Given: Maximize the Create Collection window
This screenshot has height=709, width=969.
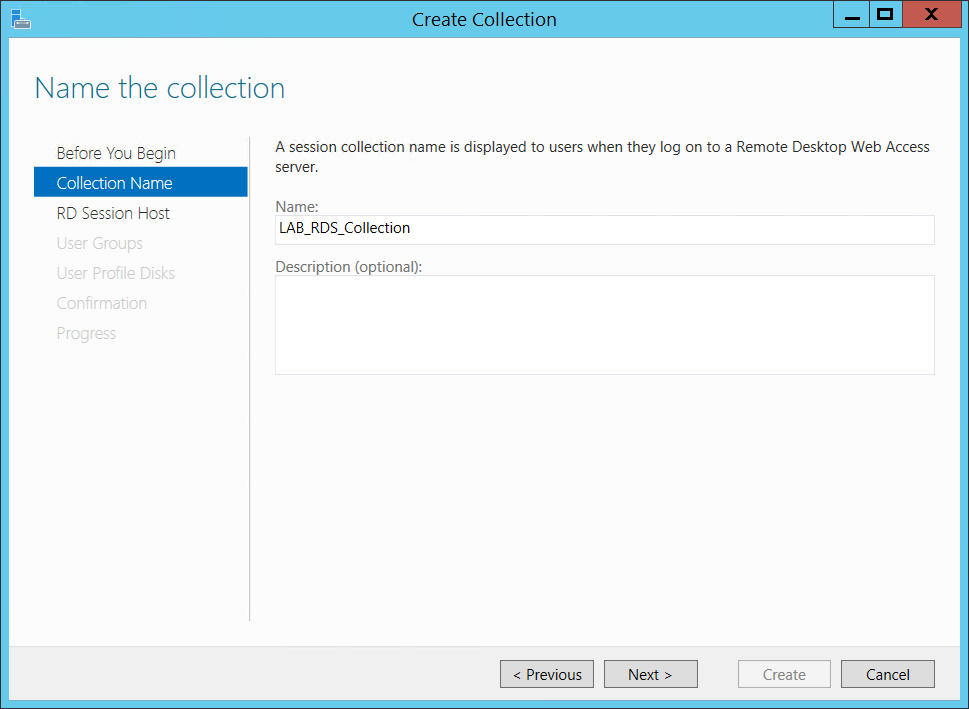Looking at the screenshot, I should (885, 15).
